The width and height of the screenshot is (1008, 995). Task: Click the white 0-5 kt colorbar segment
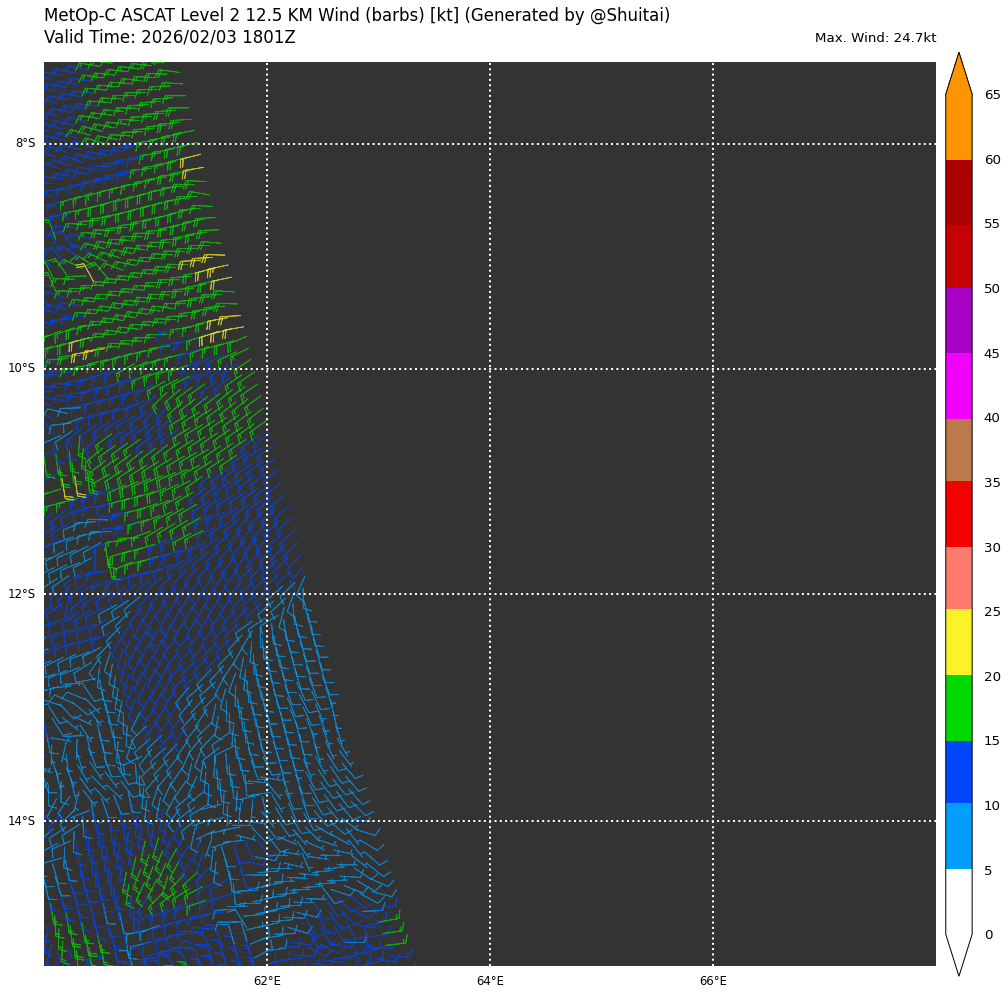(x=958, y=901)
